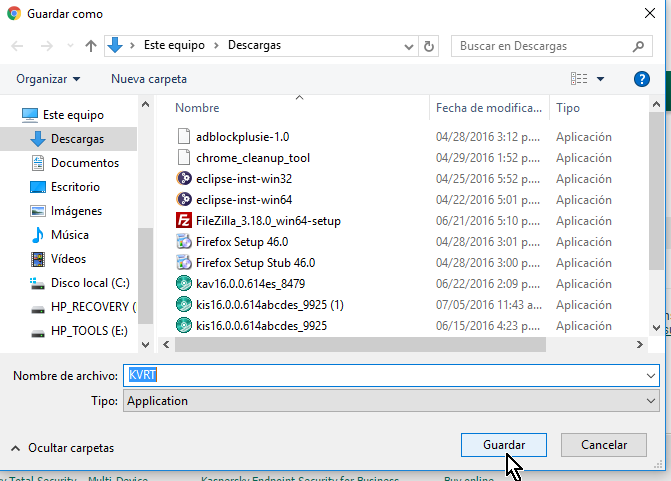Create a new folder with Nueva carpeta

149,79
